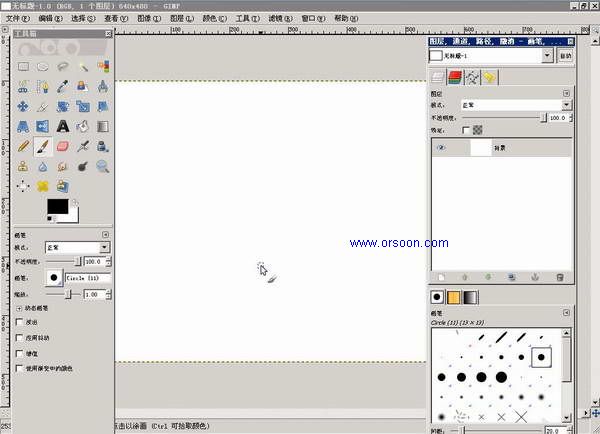The image size is (600, 434).
Task: Select the Foreground Select tool
Action: [43, 86]
